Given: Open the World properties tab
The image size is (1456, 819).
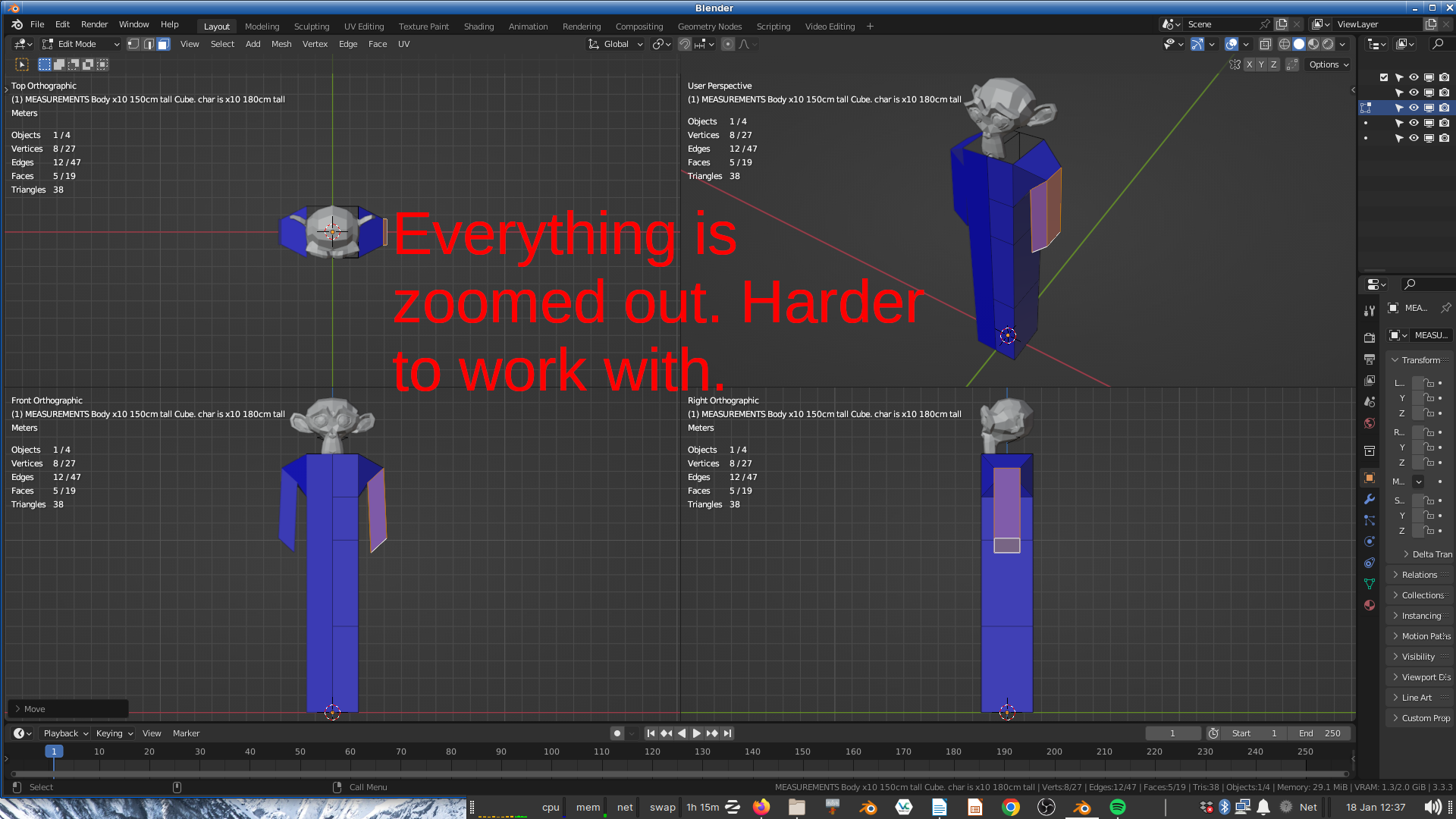Looking at the screenshot, I should pyautogui.click(x=1369, y=423).
